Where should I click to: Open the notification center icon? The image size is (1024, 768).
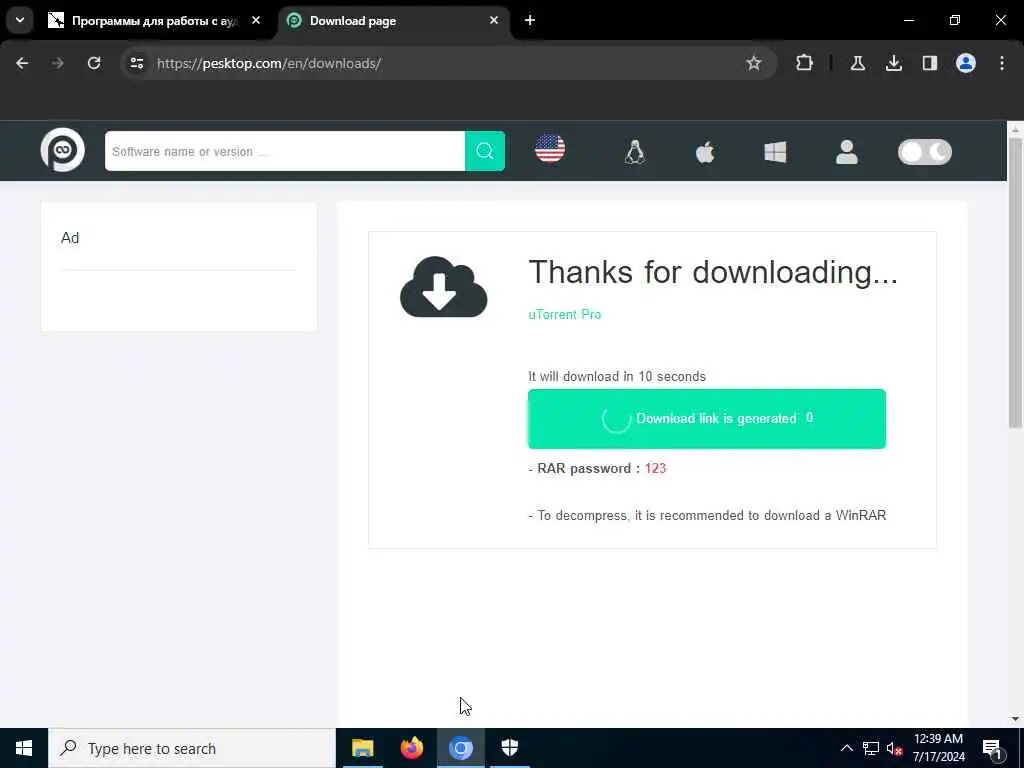[x=992, y=748]
